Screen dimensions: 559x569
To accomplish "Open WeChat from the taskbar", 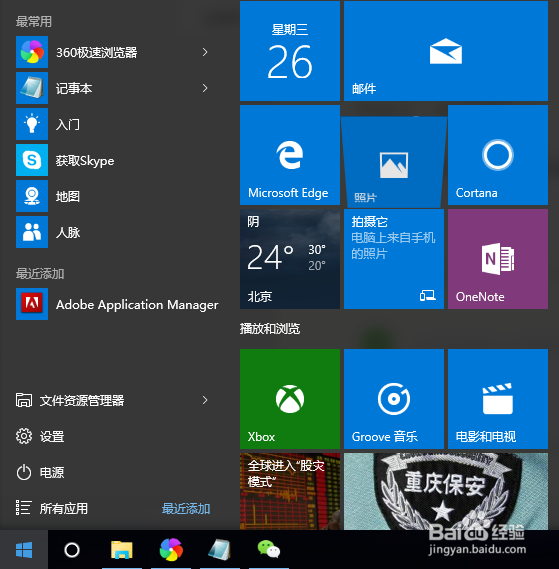I will pos(269,549).
